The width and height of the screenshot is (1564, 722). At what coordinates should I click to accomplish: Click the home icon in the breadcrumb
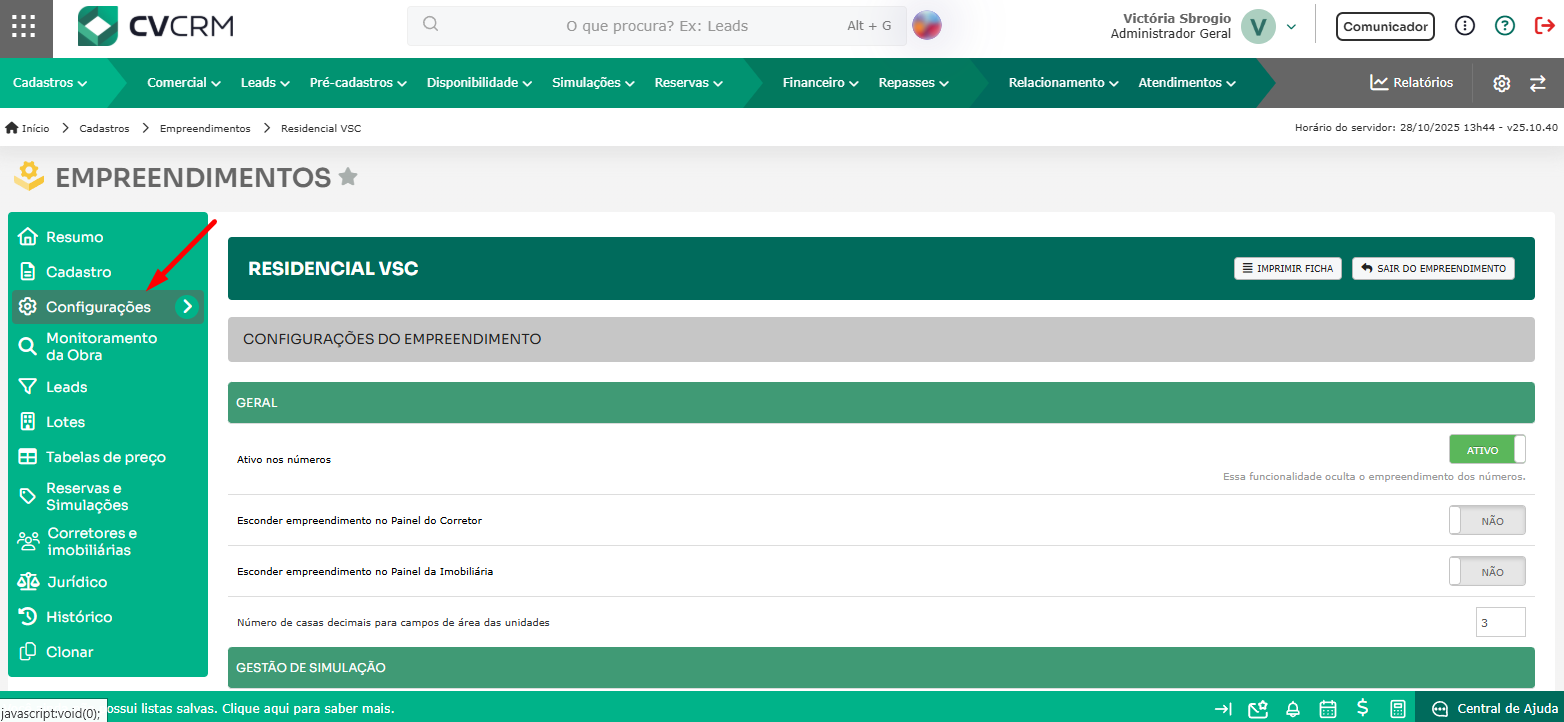12,128
